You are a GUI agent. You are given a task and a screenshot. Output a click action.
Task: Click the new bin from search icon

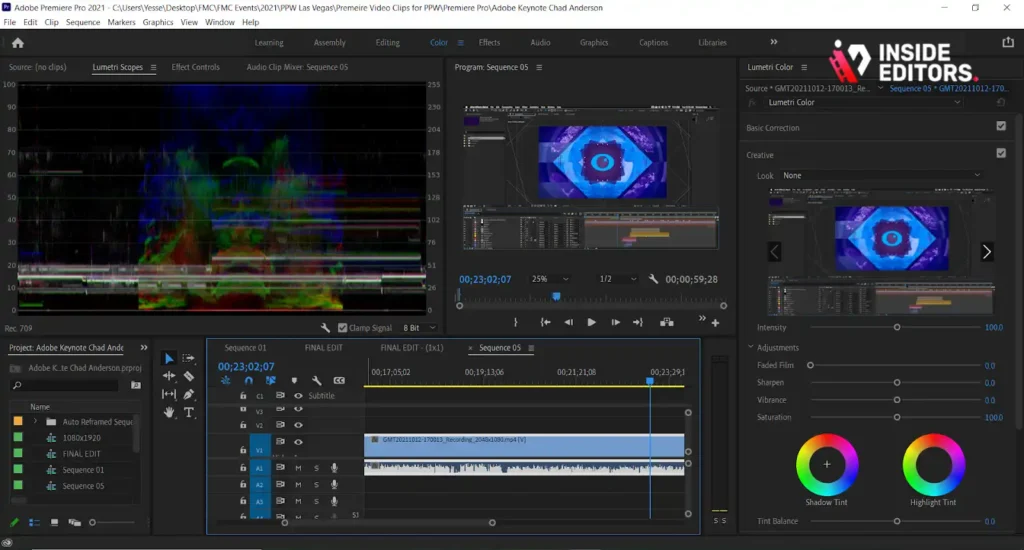(x=136, y=385)
